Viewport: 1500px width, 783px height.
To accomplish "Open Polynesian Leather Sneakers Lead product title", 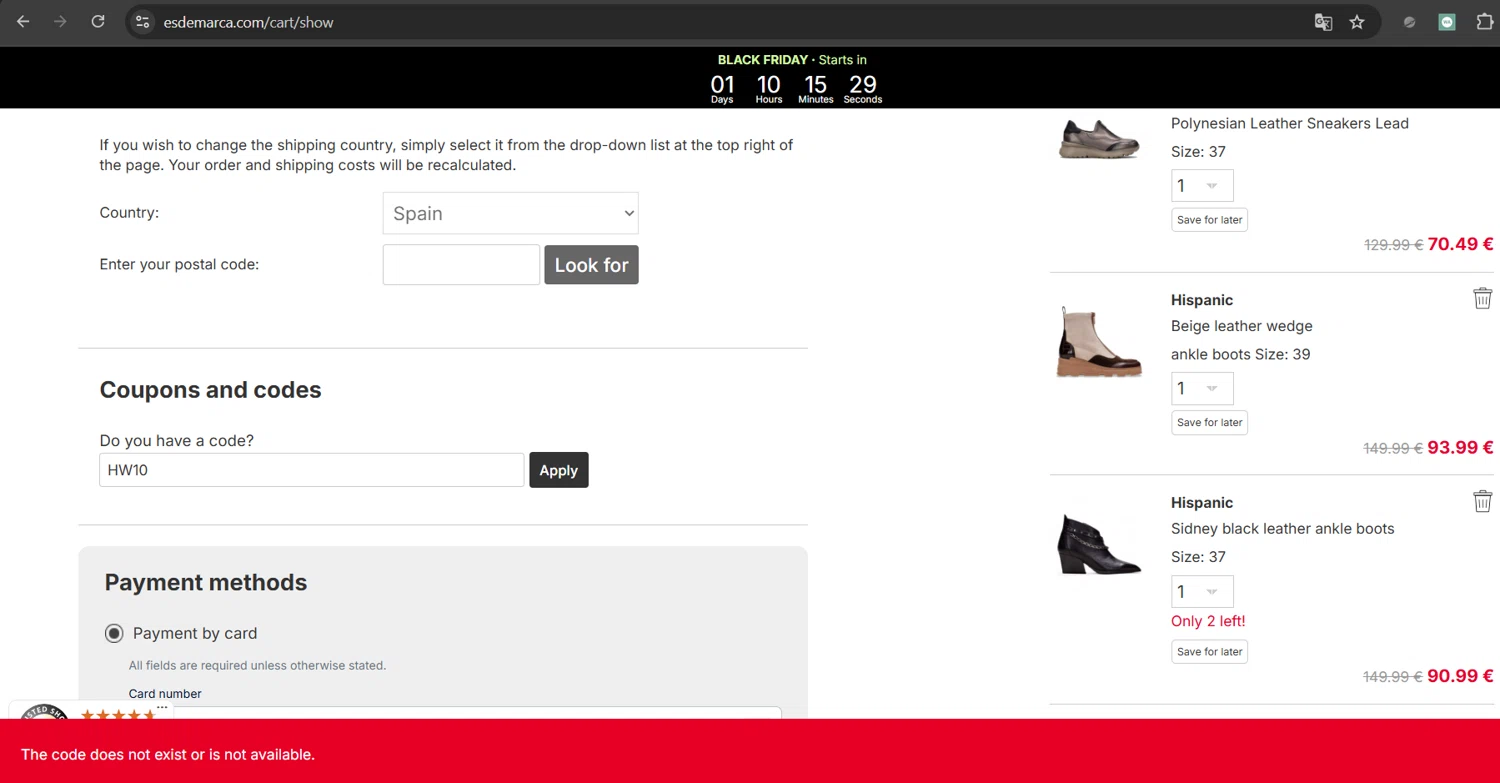I will coord(1290,123).
